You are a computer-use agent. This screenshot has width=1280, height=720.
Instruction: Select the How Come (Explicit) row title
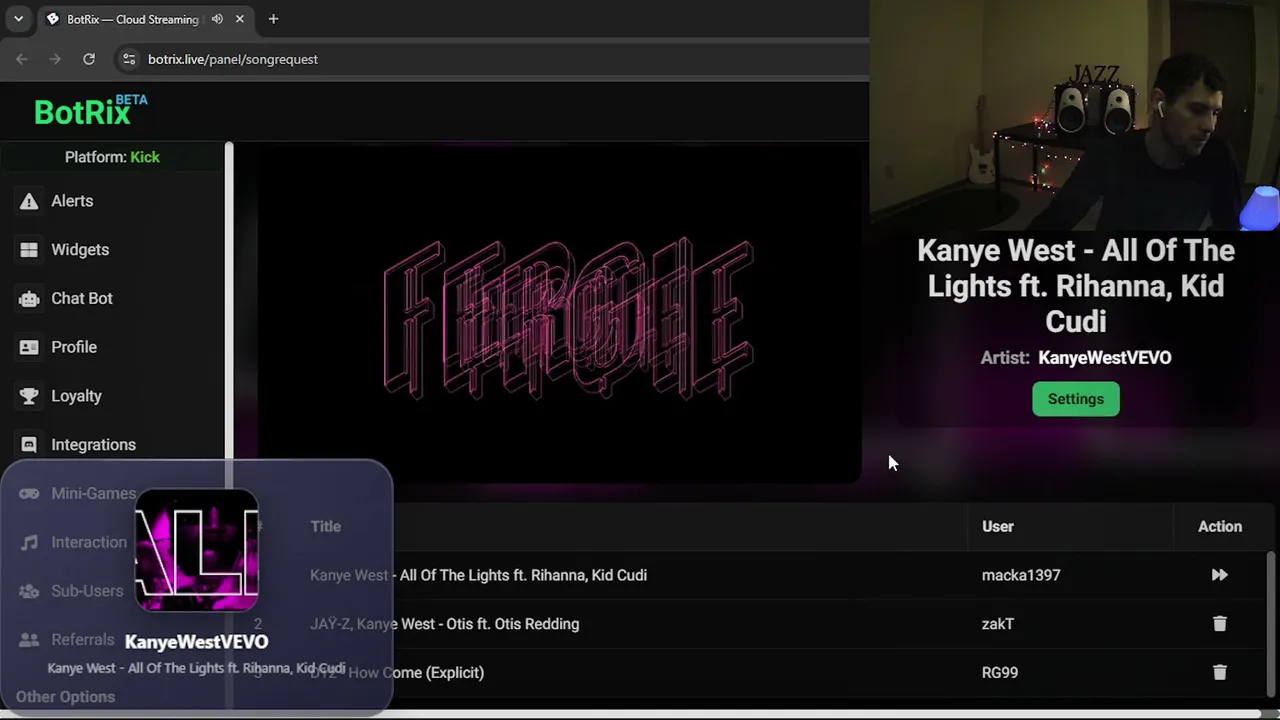pyautogui.click(x=397, y=673)
